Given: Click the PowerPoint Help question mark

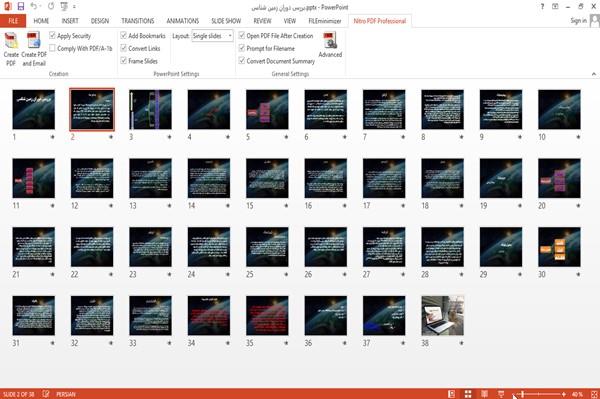Looking at the screenshot, I should point(542,7).
